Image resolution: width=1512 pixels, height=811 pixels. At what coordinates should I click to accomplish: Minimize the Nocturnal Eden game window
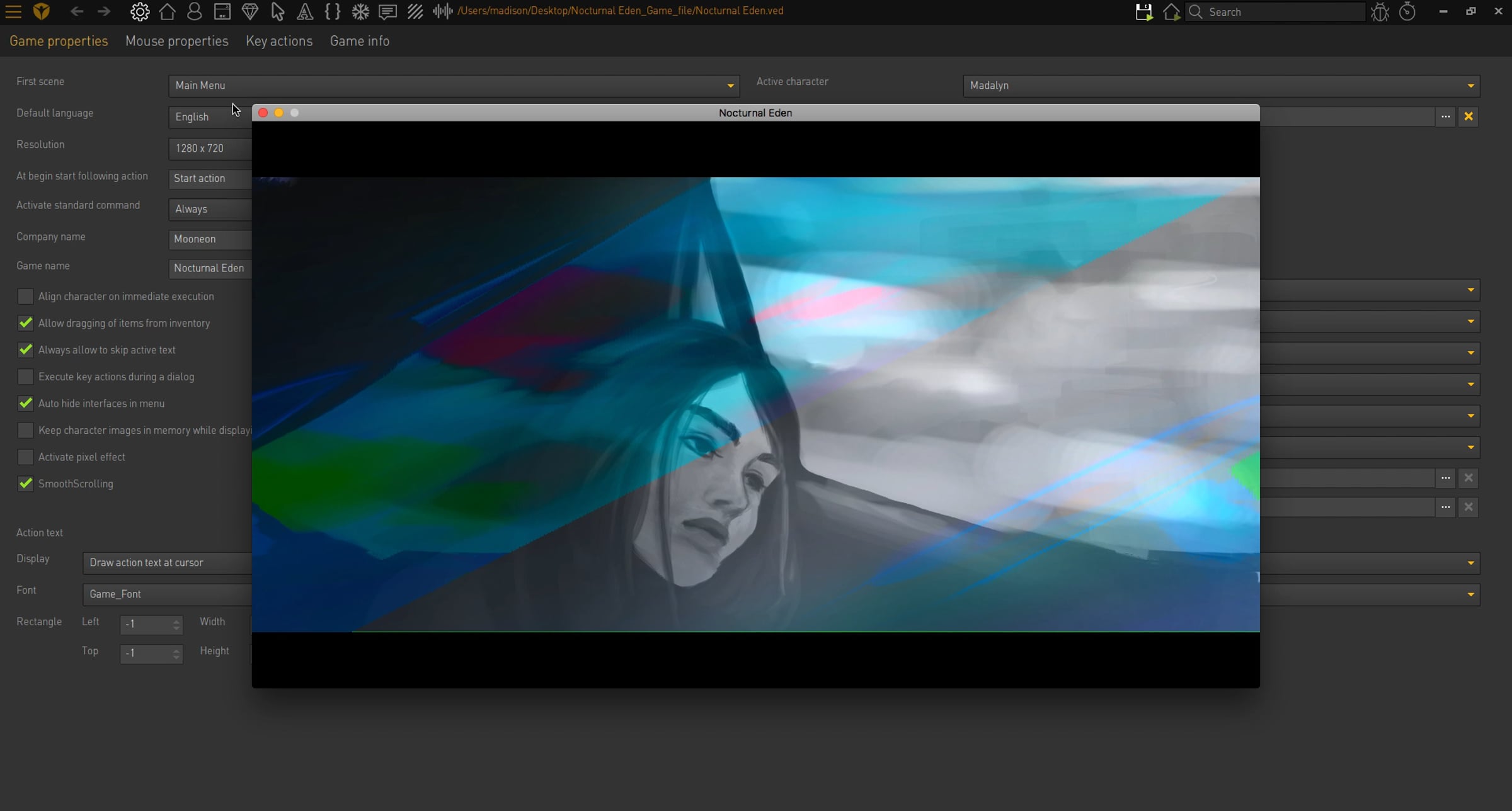point(279,113)
